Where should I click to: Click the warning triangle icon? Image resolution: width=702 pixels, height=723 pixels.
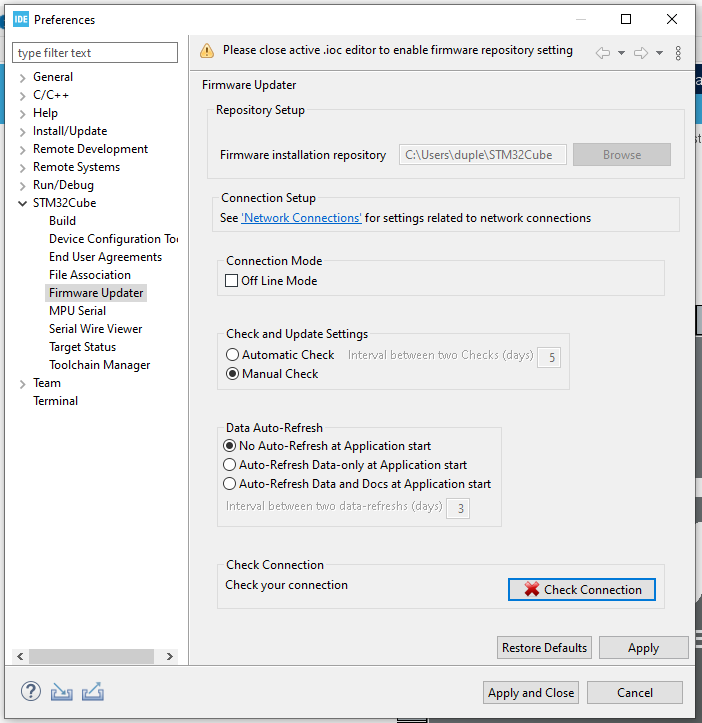point(207,51)
